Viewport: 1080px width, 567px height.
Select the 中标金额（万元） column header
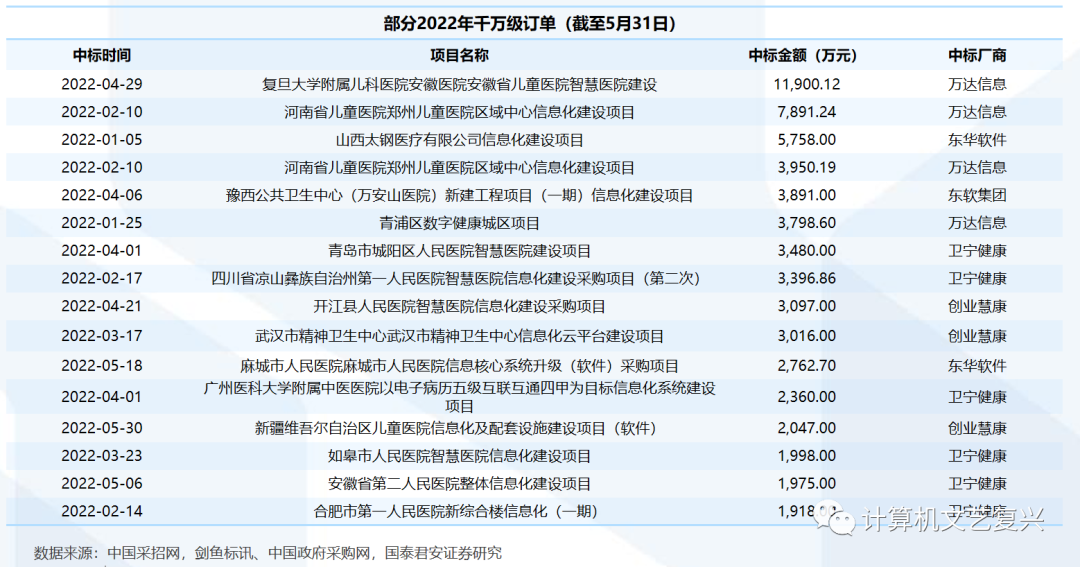point(803,56)
